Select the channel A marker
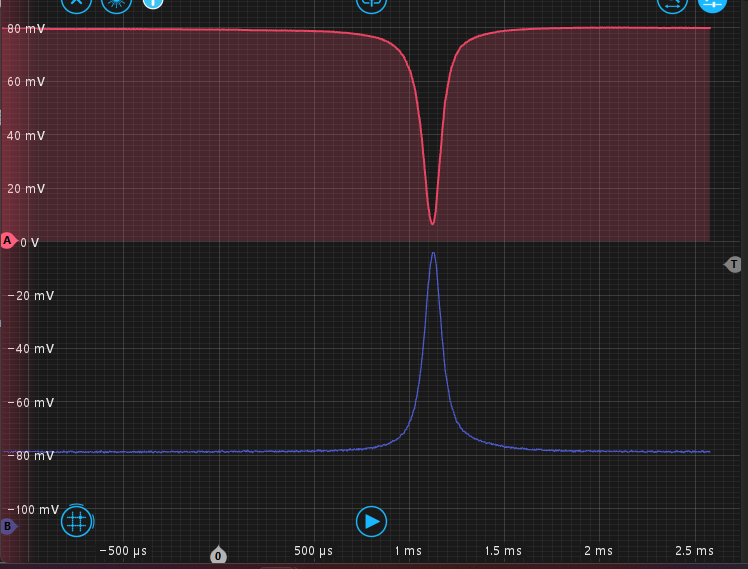 (8, 241)
